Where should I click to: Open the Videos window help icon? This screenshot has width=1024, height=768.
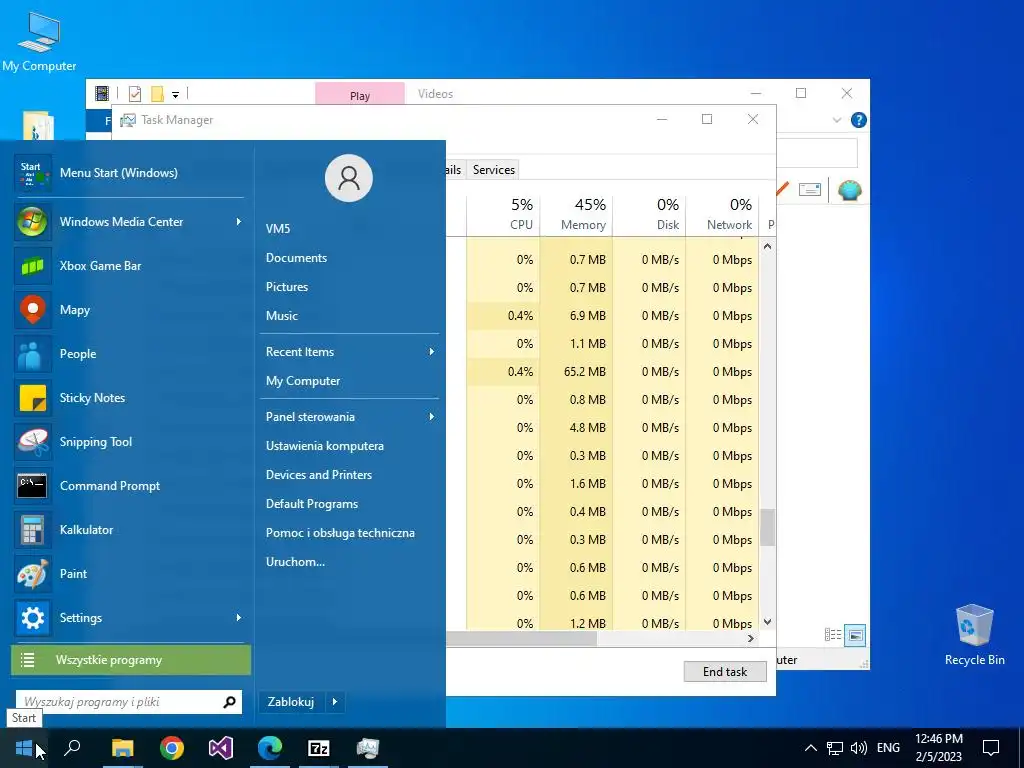(859, 120)
